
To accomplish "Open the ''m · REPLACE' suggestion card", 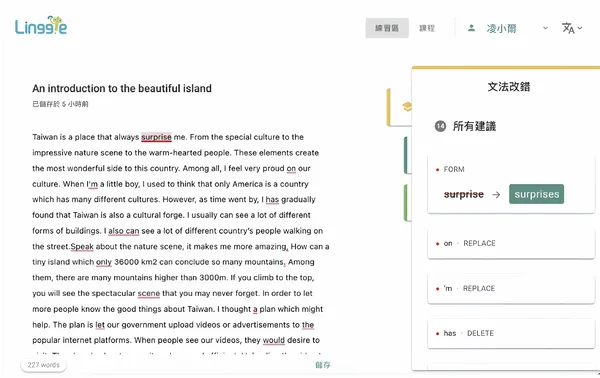I will click(x=511, y=288).
